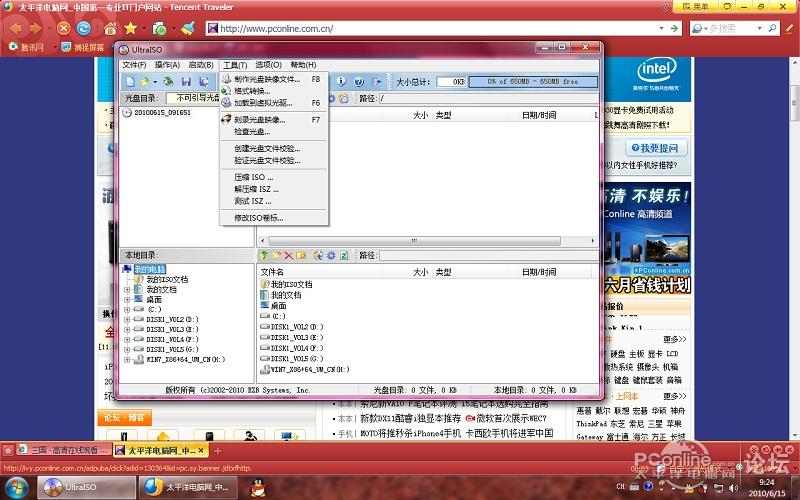The width and height of the screenshot is (800, 500).
Task: Click the folder icon next to the red X in local toolbar
Action: 301,255
